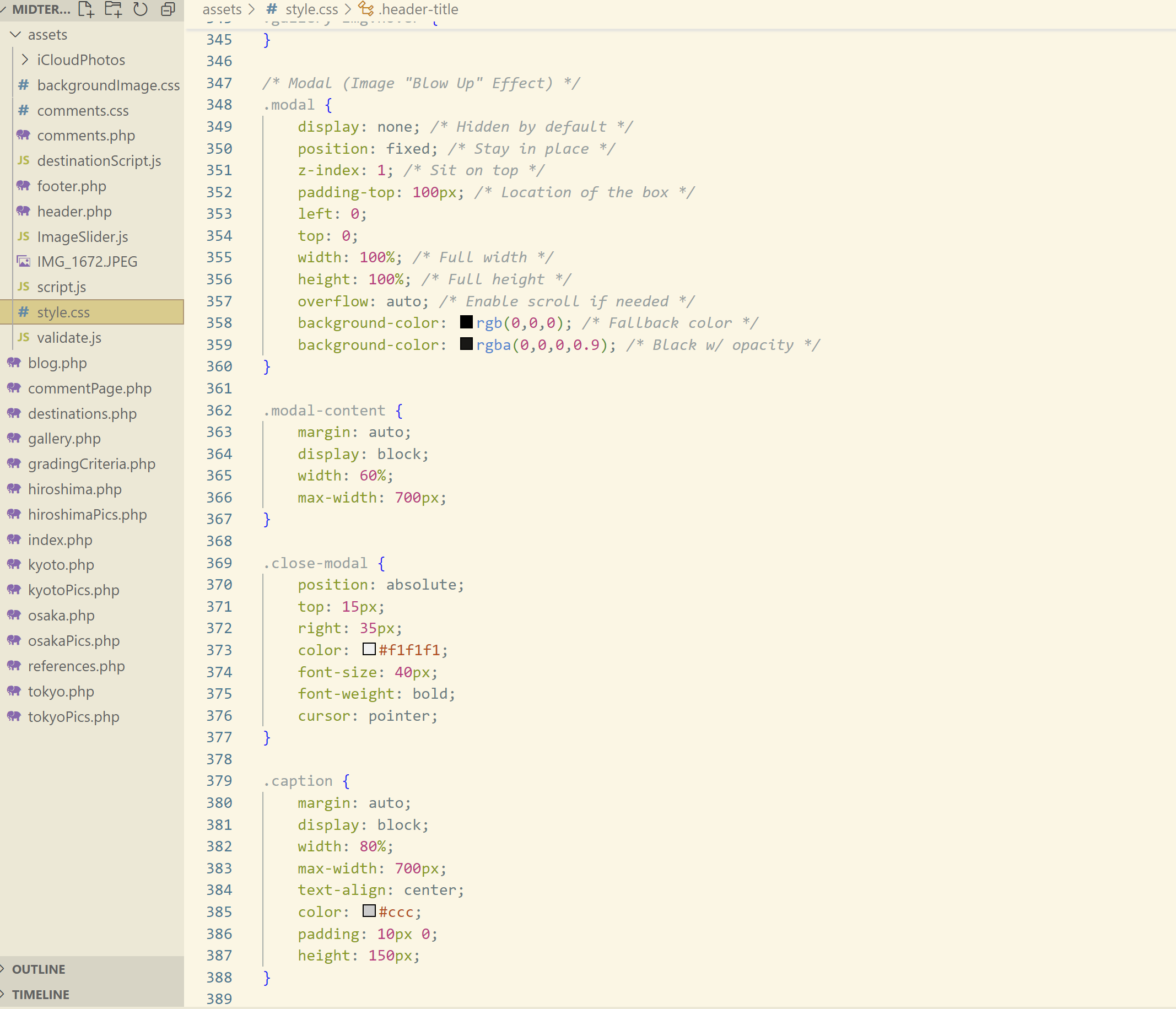The height and width of the screenshot is (1009, 1176).
Task: Collapse the assets folder
Action: coord(16,35)
